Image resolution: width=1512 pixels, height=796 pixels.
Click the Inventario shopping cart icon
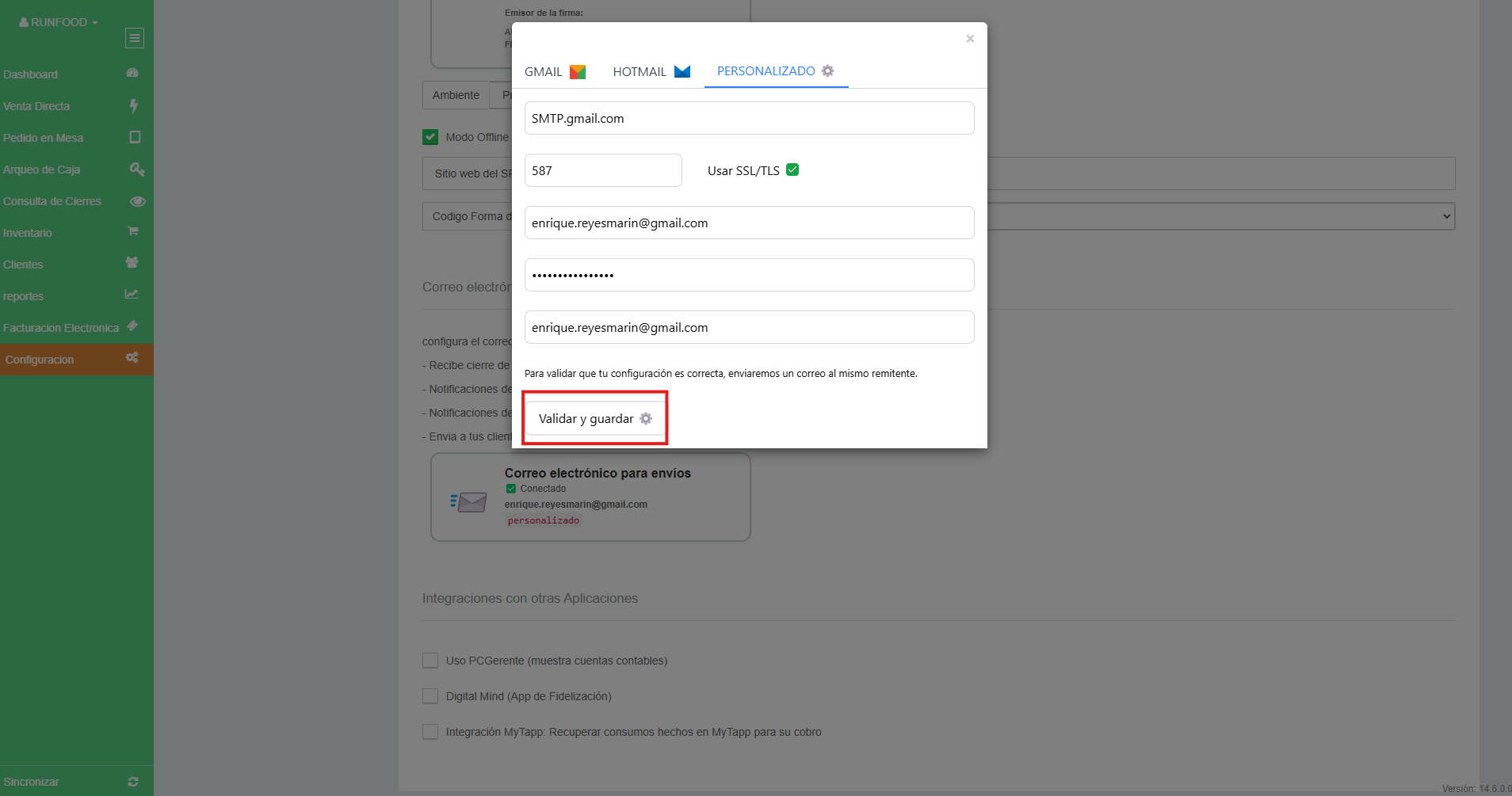(133, 231)
